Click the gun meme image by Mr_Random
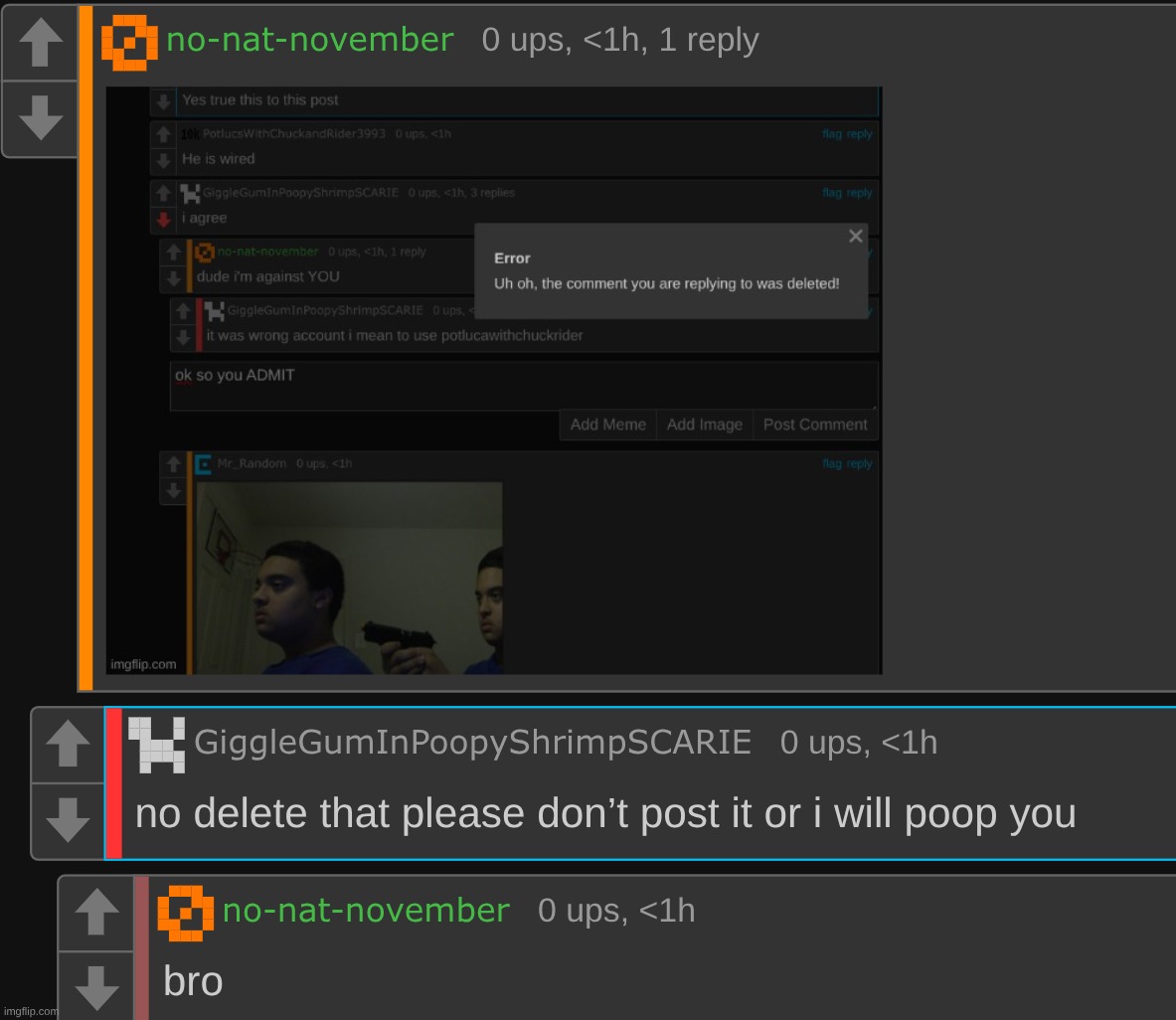The width and height of the screenshot is (1176, 1020). pos(350,579)
